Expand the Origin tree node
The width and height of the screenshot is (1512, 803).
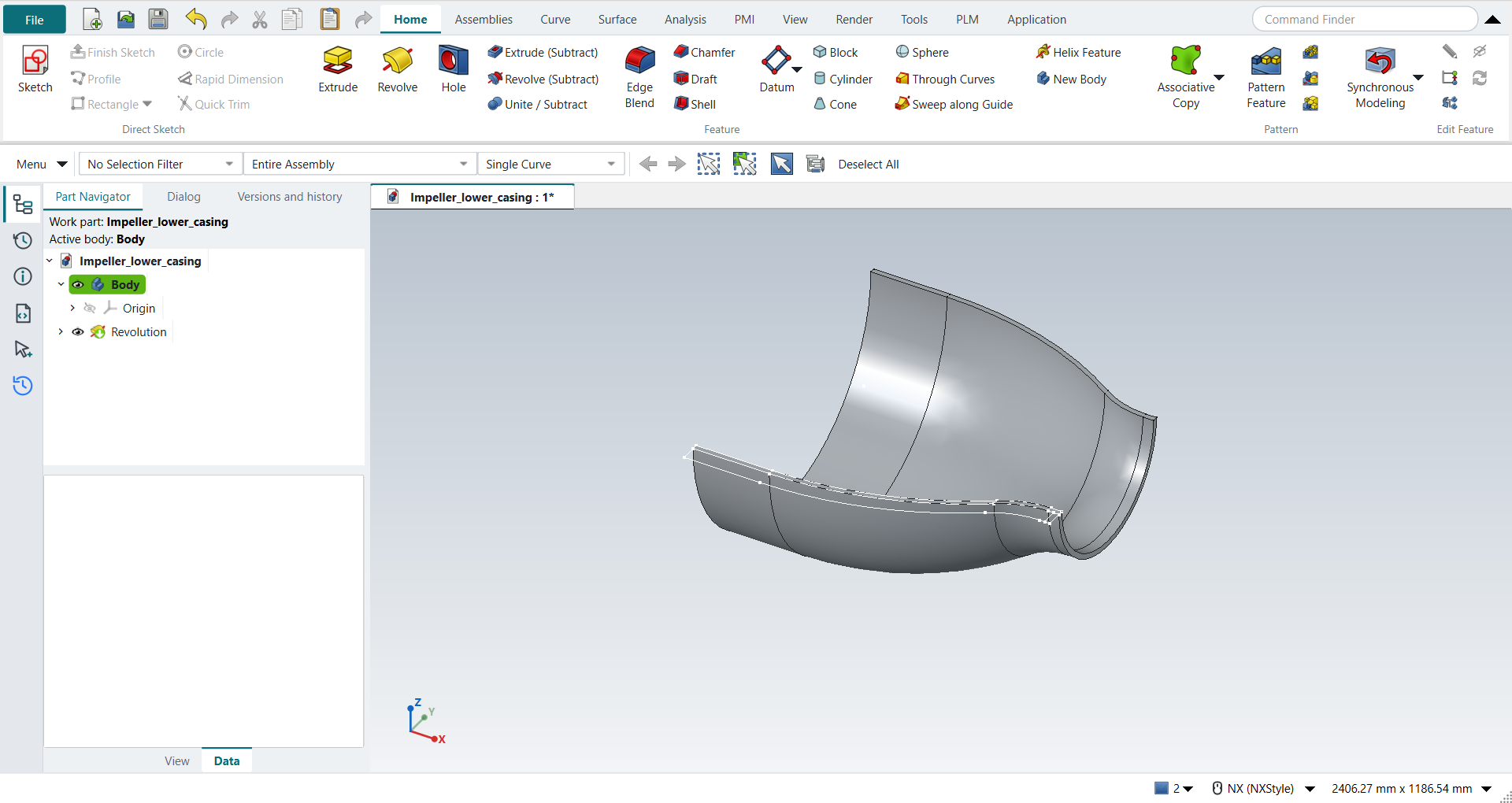[72, 309]
